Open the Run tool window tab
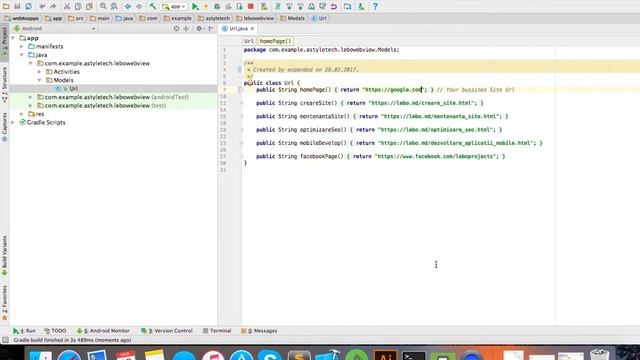 (x=24, y=331)
